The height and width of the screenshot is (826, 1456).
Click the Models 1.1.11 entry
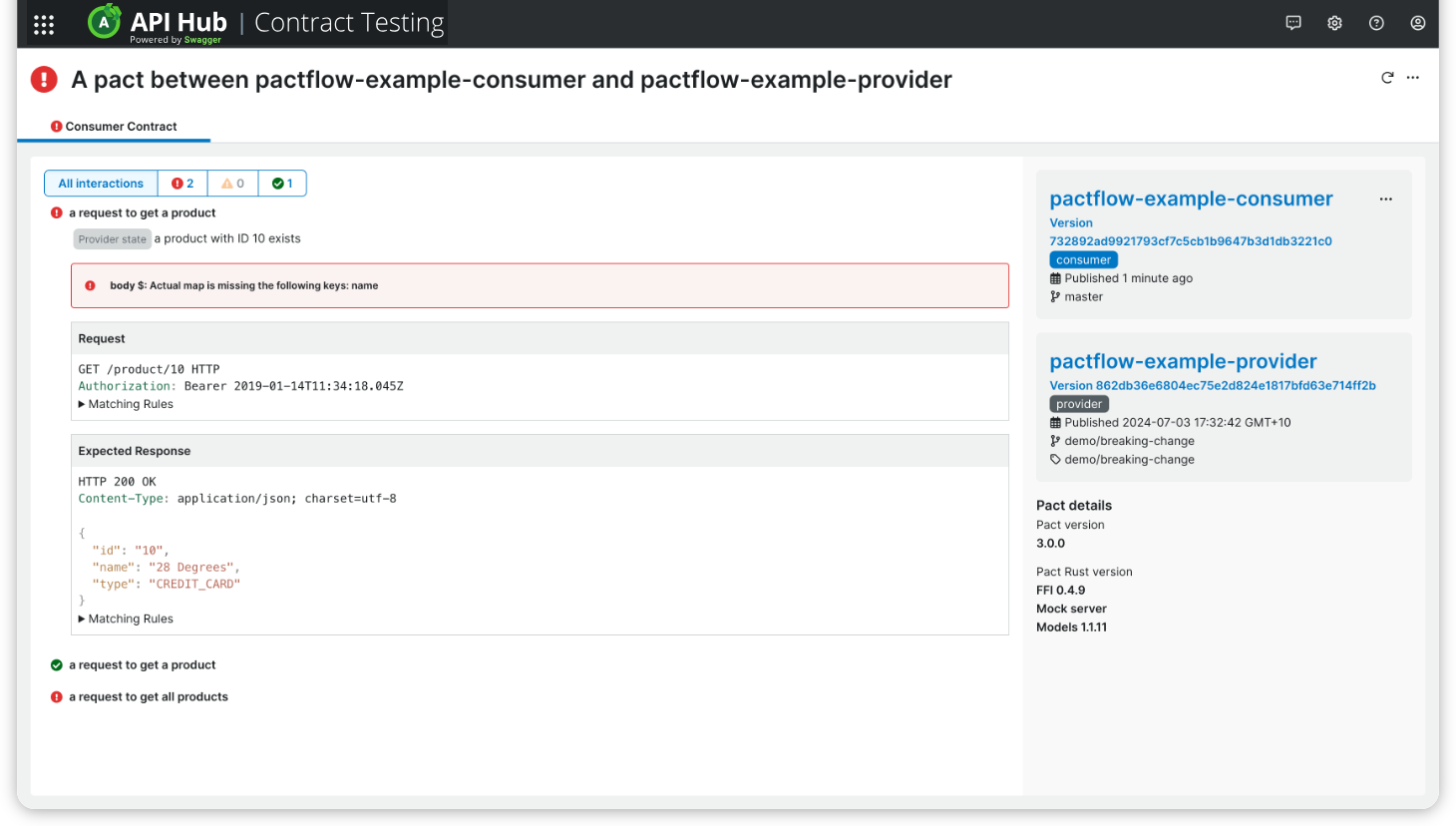[1071, 627]
